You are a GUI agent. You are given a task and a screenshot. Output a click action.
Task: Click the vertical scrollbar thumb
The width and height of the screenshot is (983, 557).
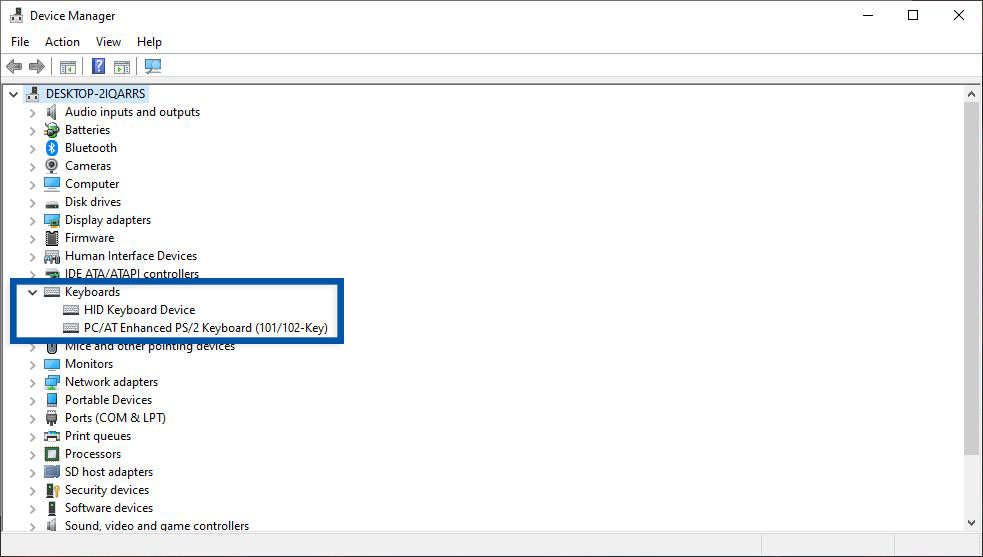click(x=972, y=278)
